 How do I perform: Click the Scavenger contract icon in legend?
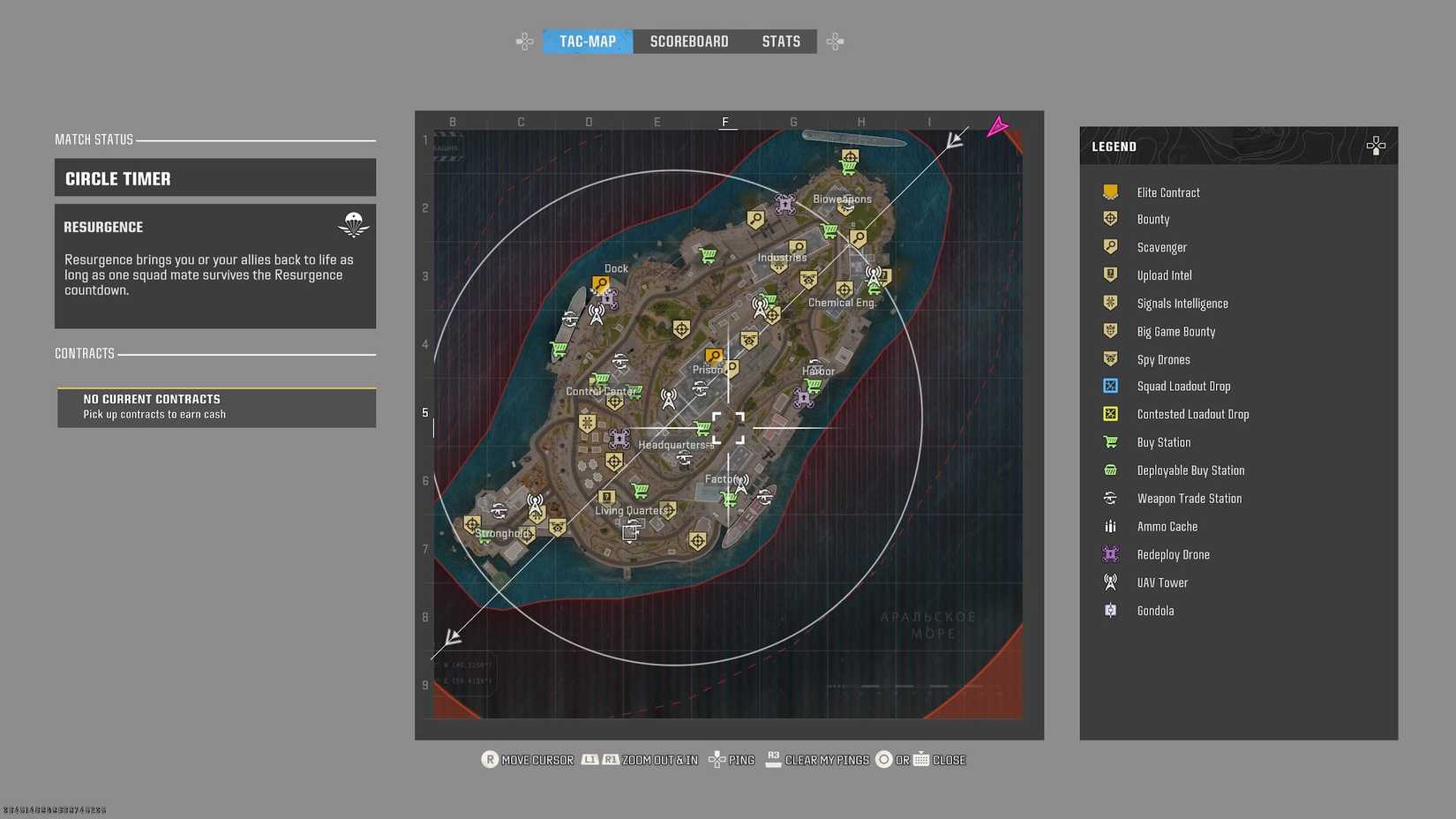[1110, 246]
